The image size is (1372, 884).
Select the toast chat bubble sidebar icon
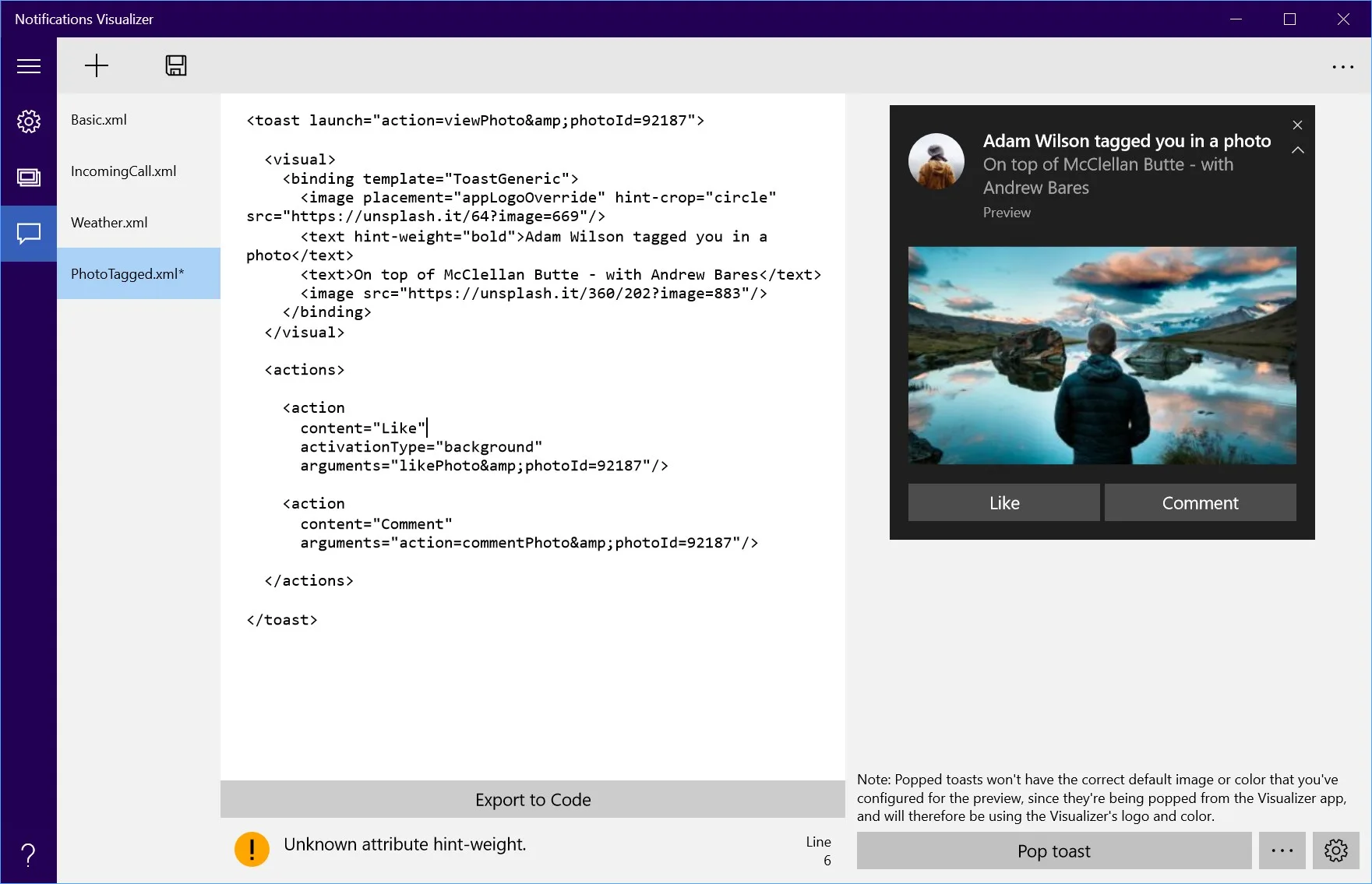point(29,234)
